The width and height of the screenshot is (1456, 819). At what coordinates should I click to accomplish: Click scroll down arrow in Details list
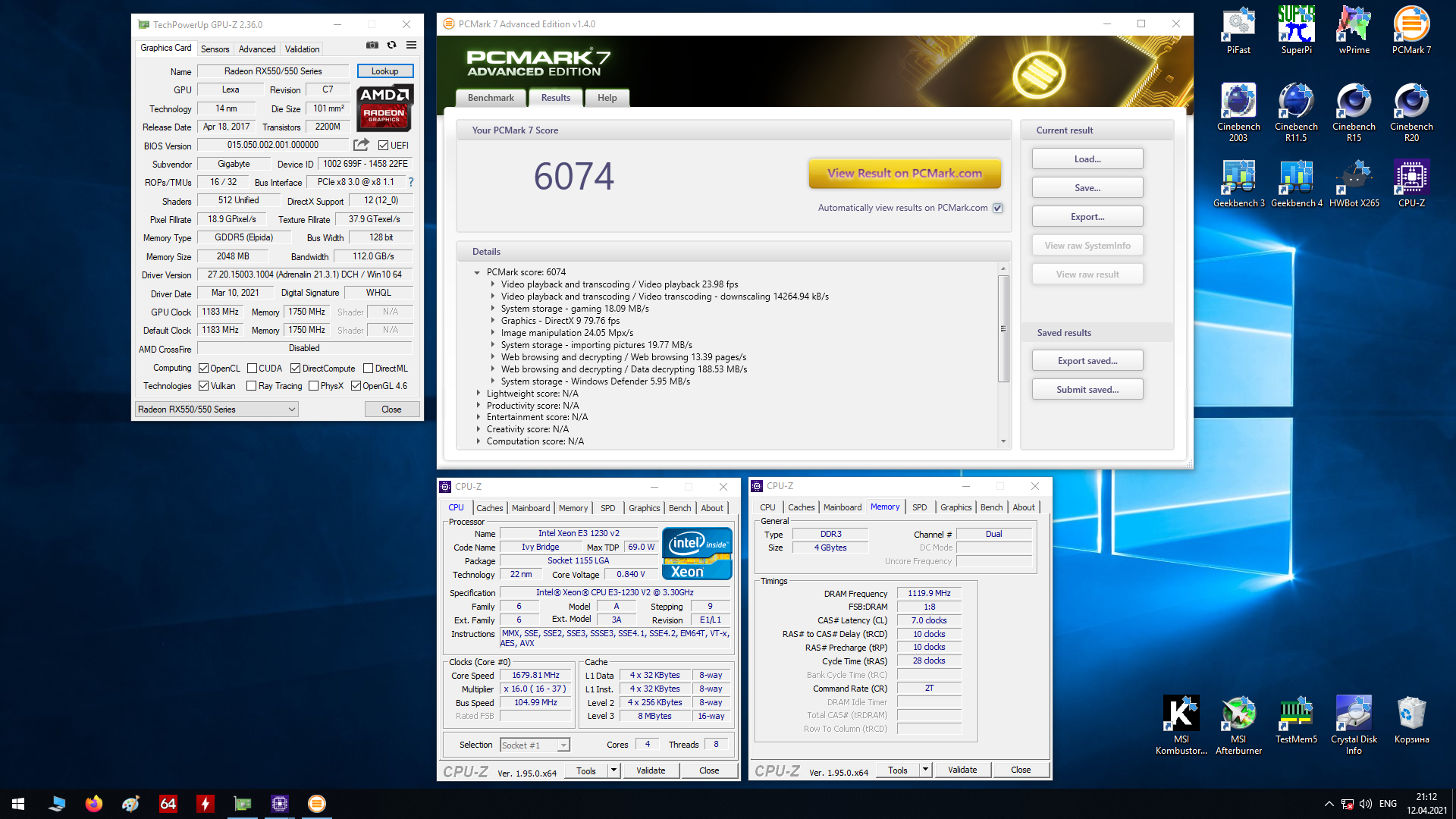tap(1003, 441)
